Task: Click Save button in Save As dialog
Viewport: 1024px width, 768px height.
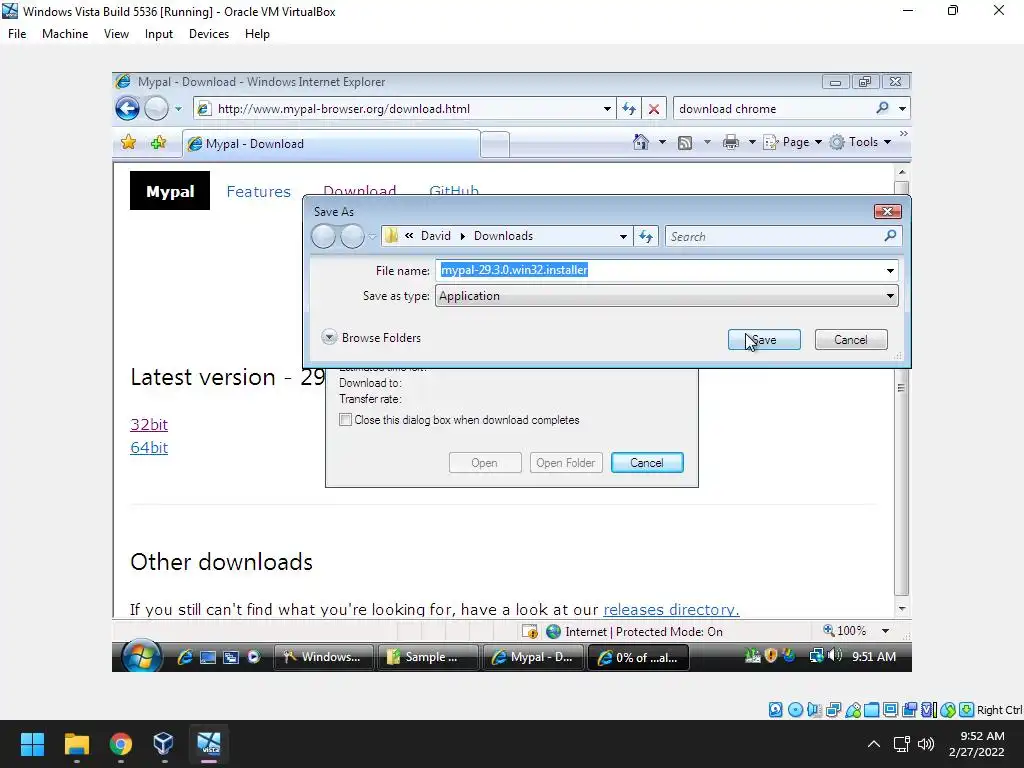Action: [764, 340]
